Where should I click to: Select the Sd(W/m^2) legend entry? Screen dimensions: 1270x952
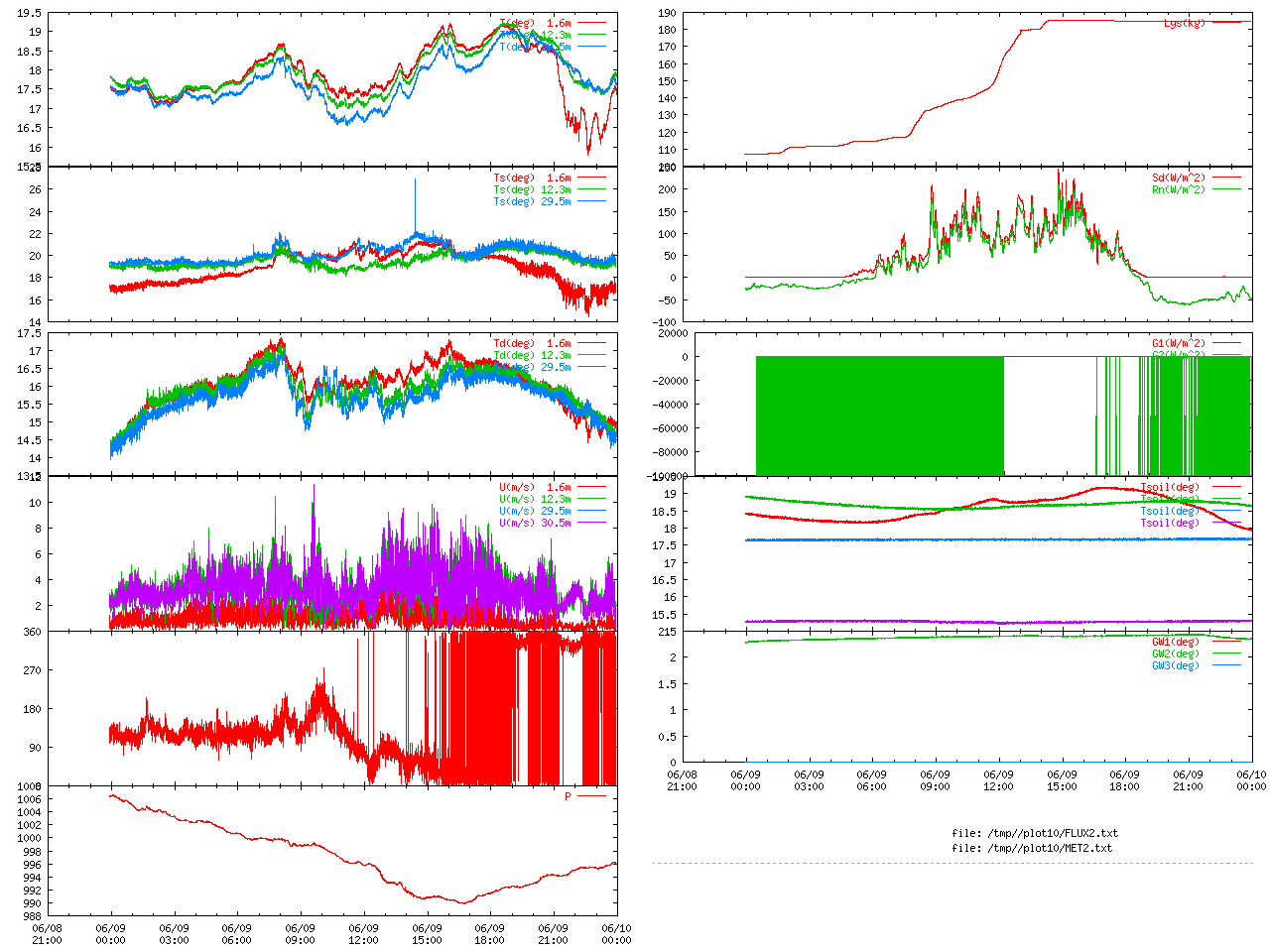1178,178
